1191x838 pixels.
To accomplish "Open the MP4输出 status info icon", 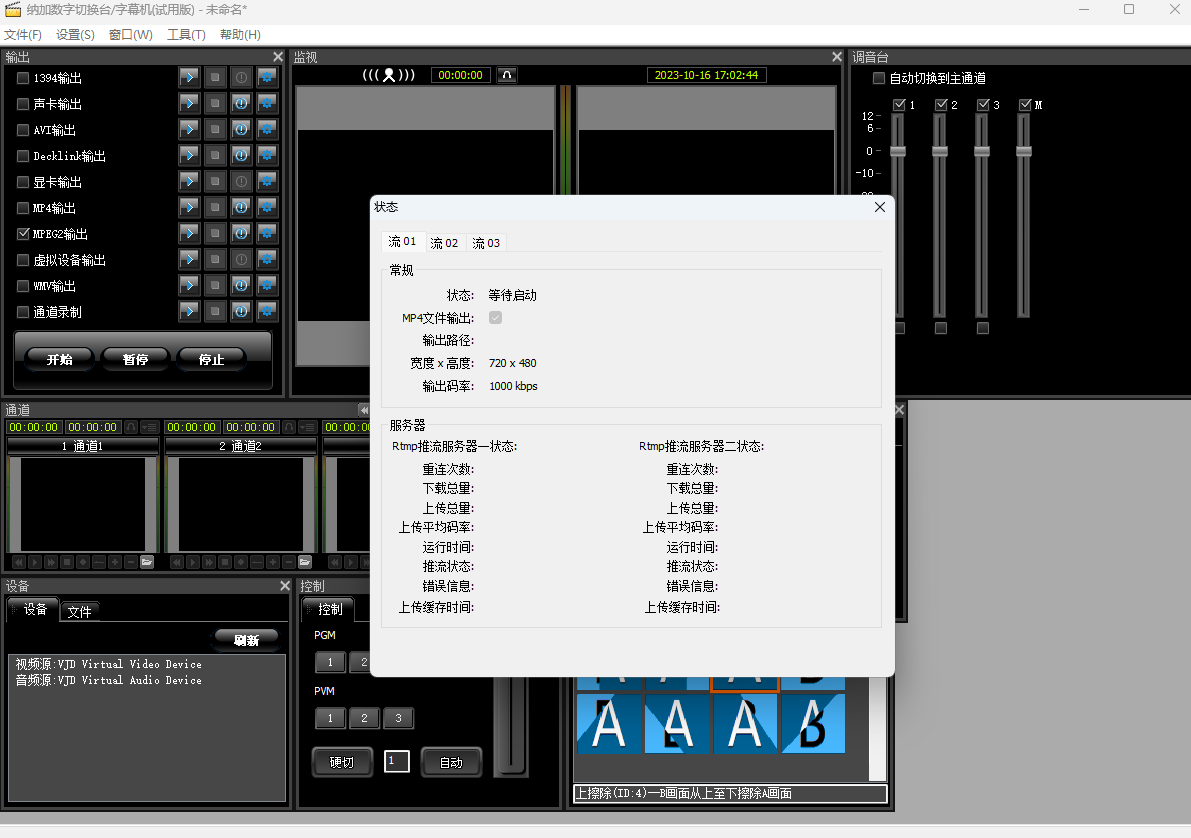I will click(241, 207).
